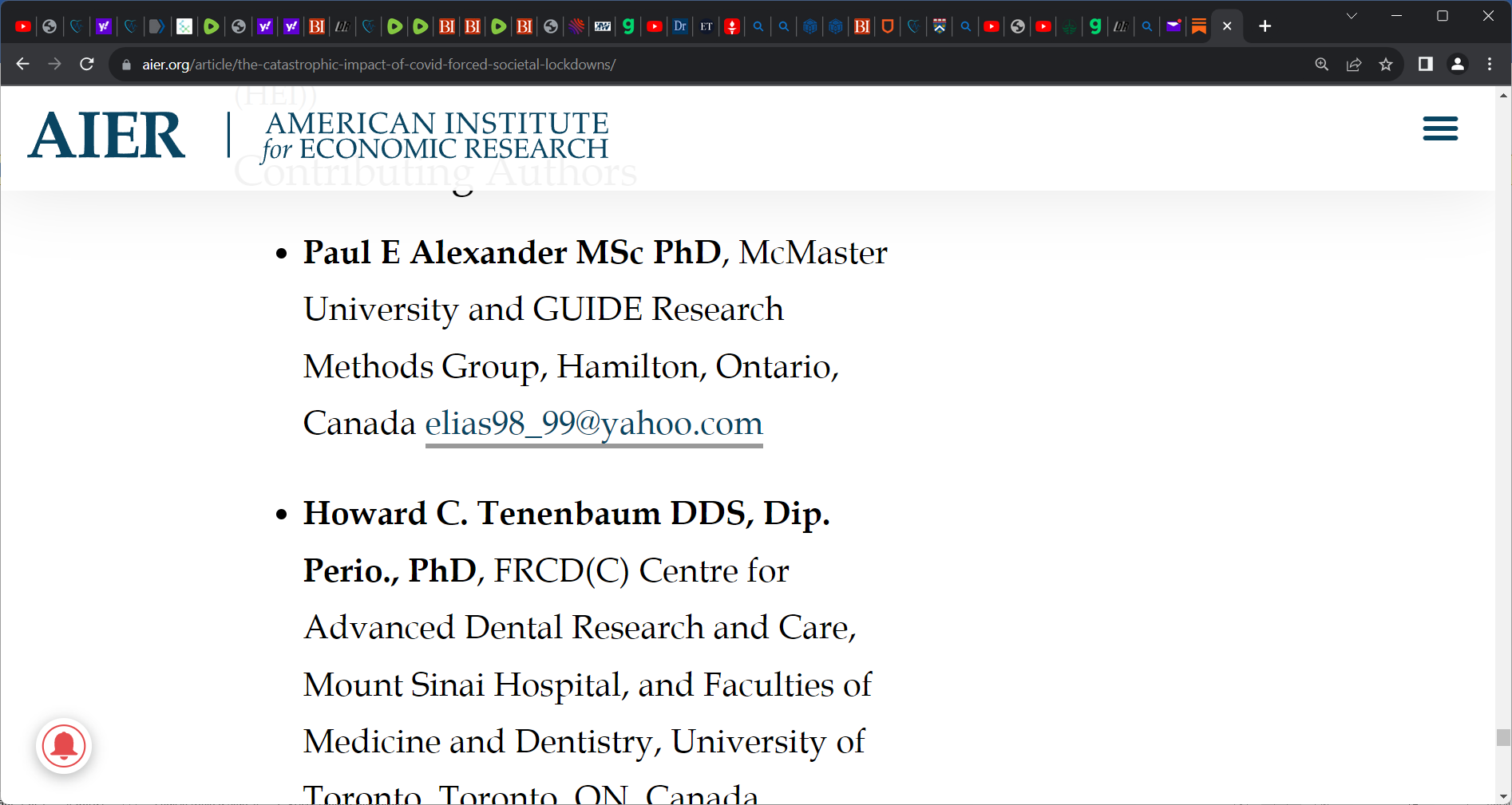Switch to the crest shield icon tab
1512x805 pixels.
[x=940, y=26]
